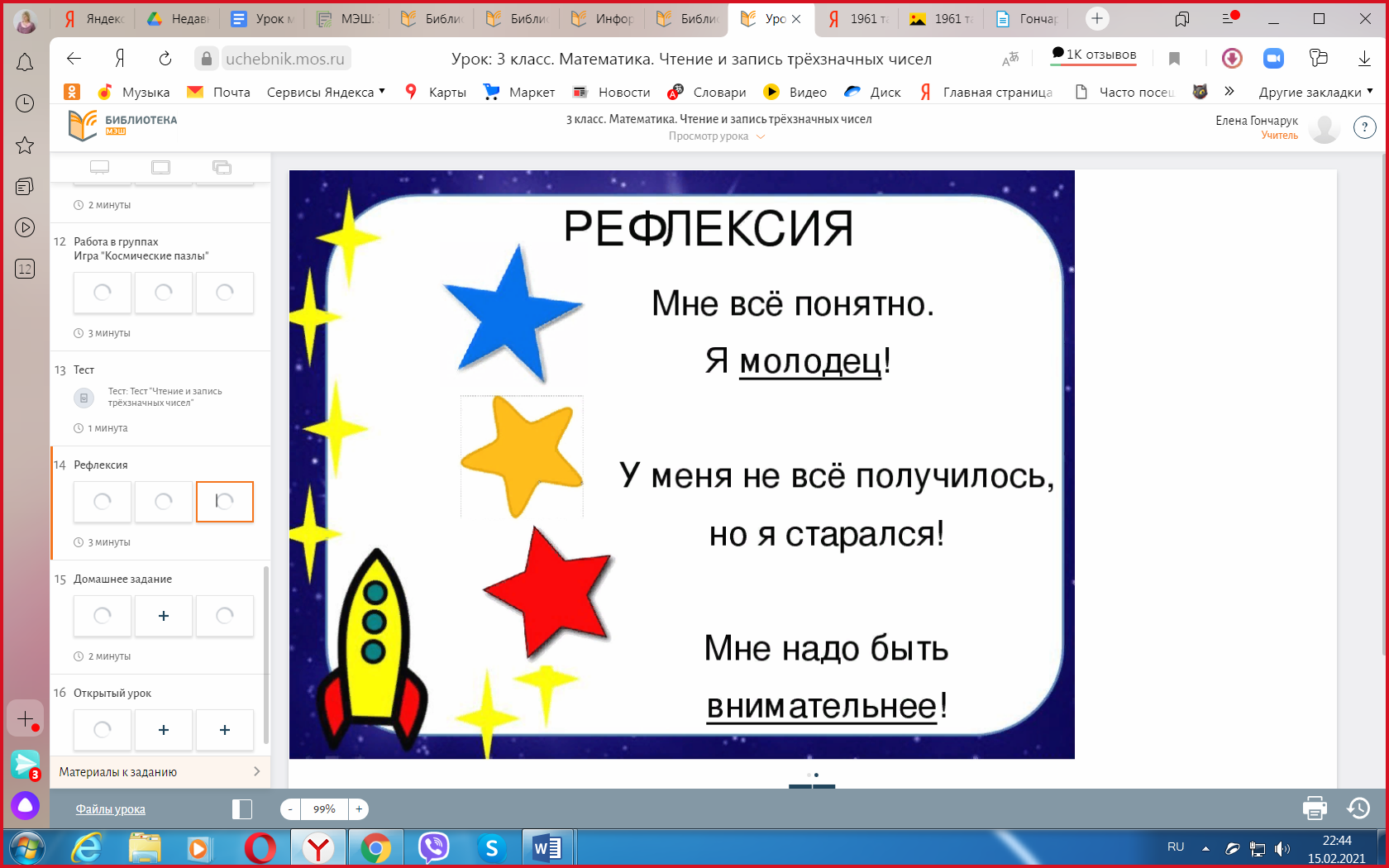The height and width of the screenshot is (868, 1389).
Task: Open Zoom extension icon
Action: [x=1273, y=58]
